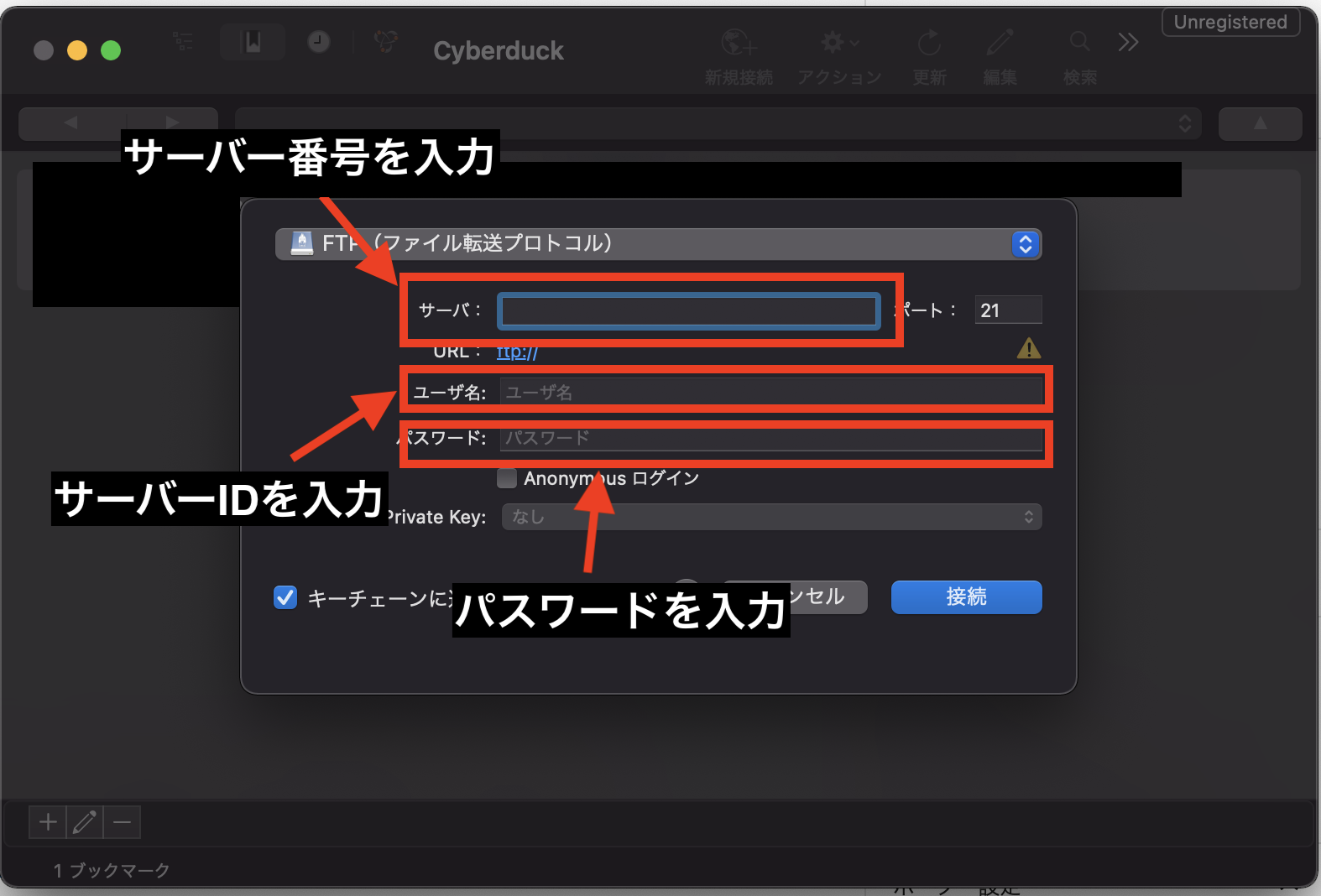Remove bookmark with the minus button
Image resolution: width=1321 pixels, height=896 pixels.
pyautogui.click(x=122, y=822)
